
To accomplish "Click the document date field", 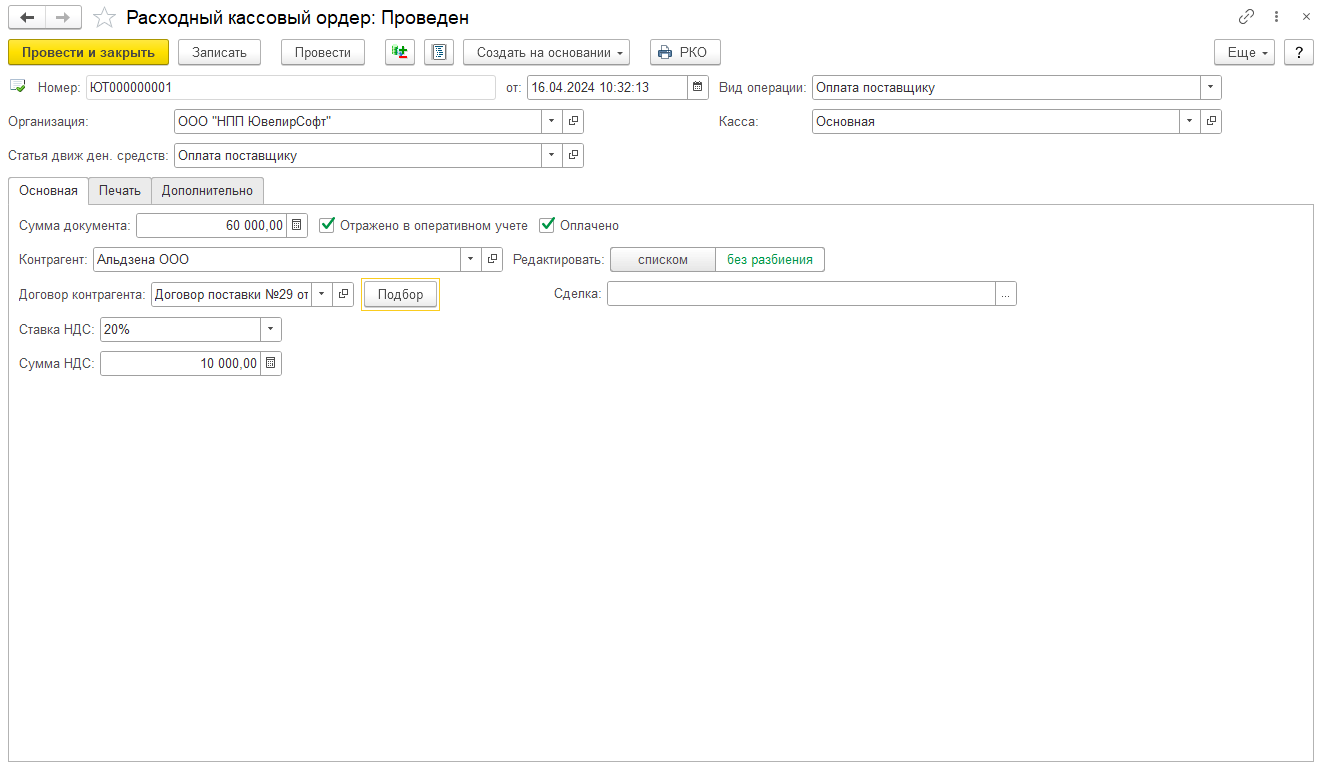I will point(607,87).
